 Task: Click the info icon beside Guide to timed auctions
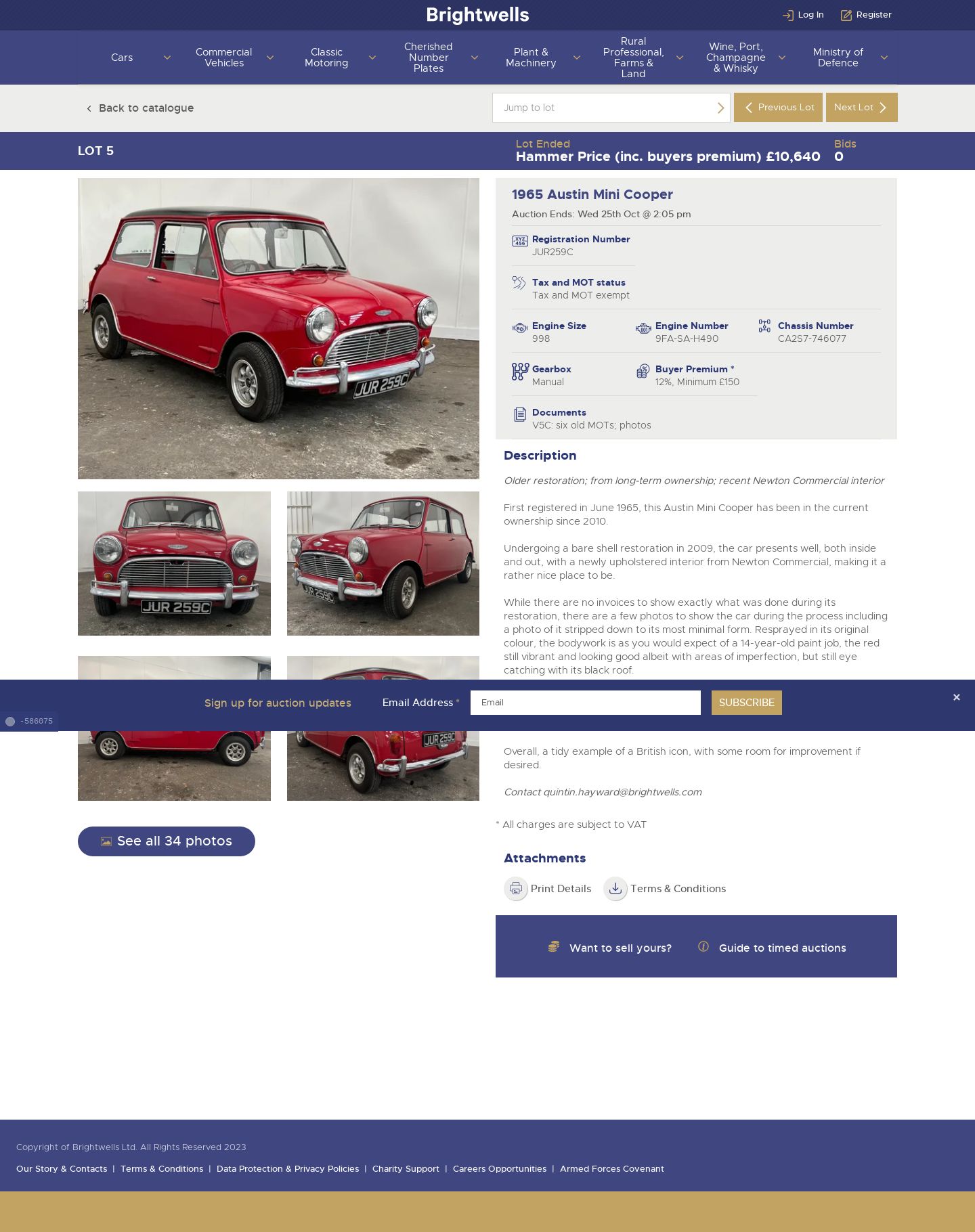click(x=703, y=946)
